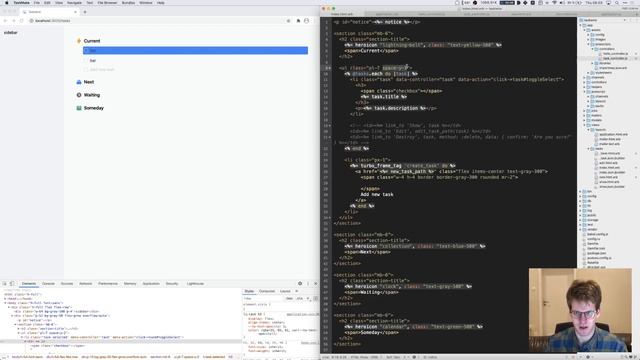The width and height of the screenshot is (640, 360).
Task: Open application.html.erb in TextMate file browser
Action: (x=613, y=134)
